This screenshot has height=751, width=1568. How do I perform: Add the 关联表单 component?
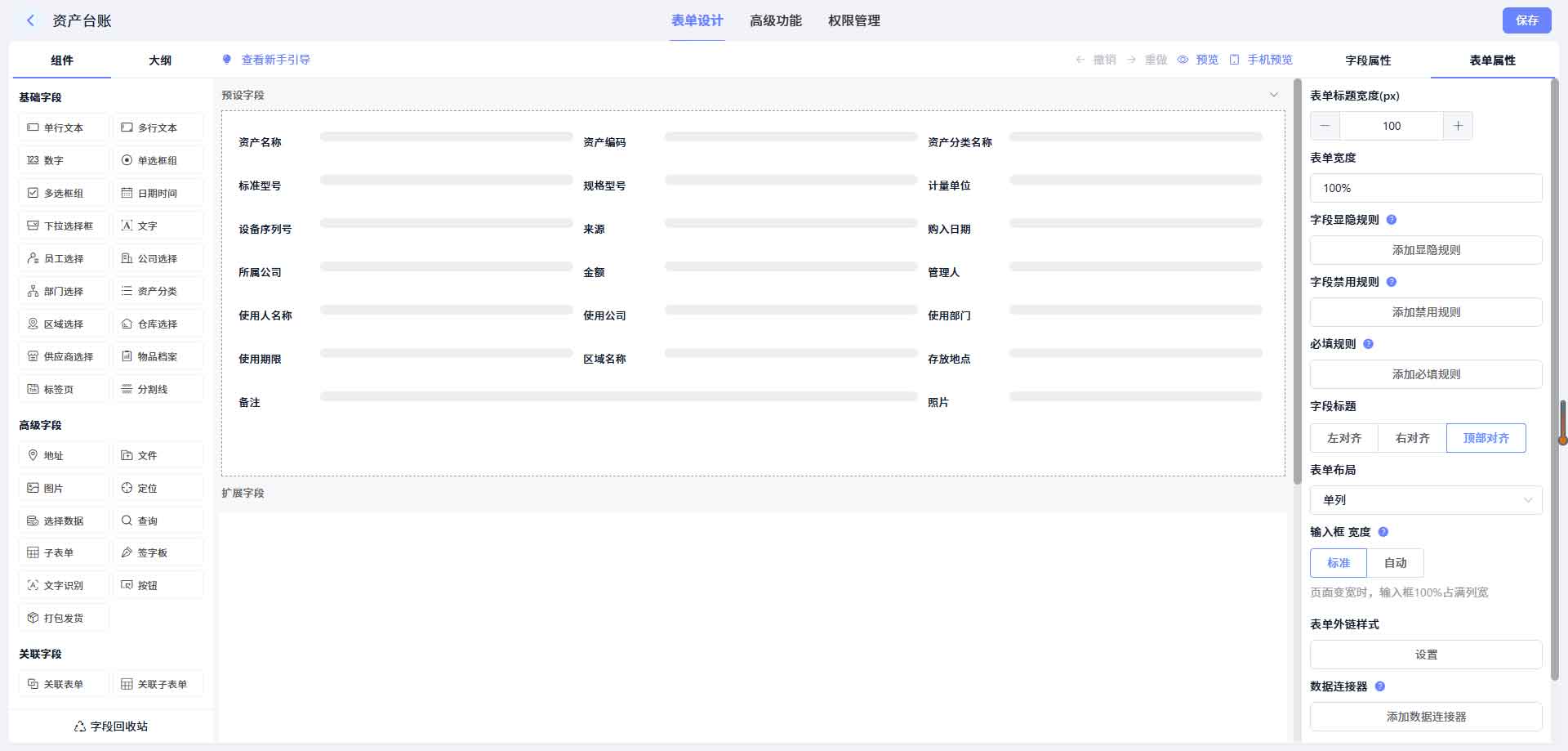[64, 684]
